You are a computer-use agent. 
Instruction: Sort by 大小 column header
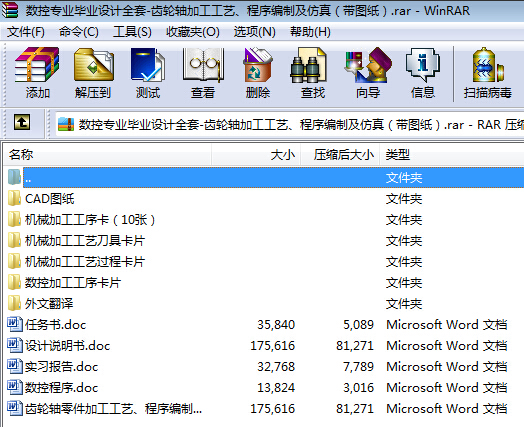[x=256, y=155]
